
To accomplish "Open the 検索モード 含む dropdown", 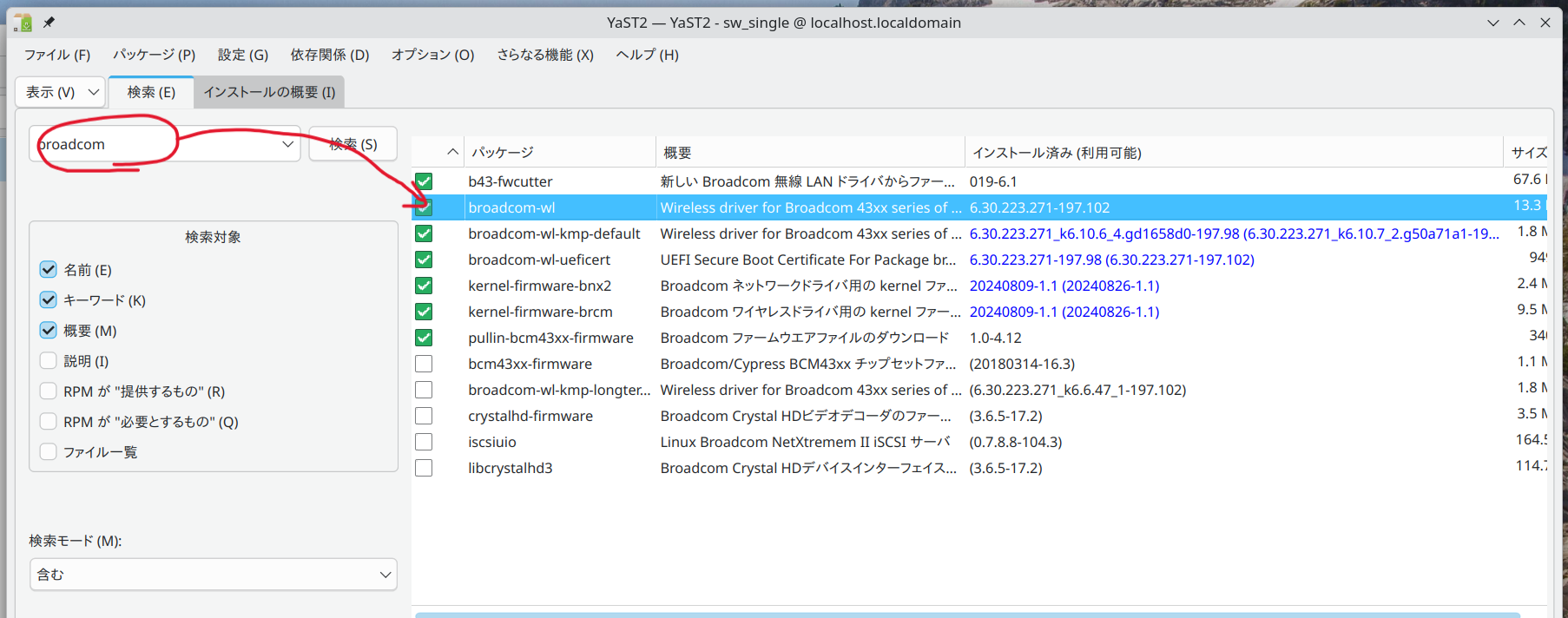I will click(214, 575).
